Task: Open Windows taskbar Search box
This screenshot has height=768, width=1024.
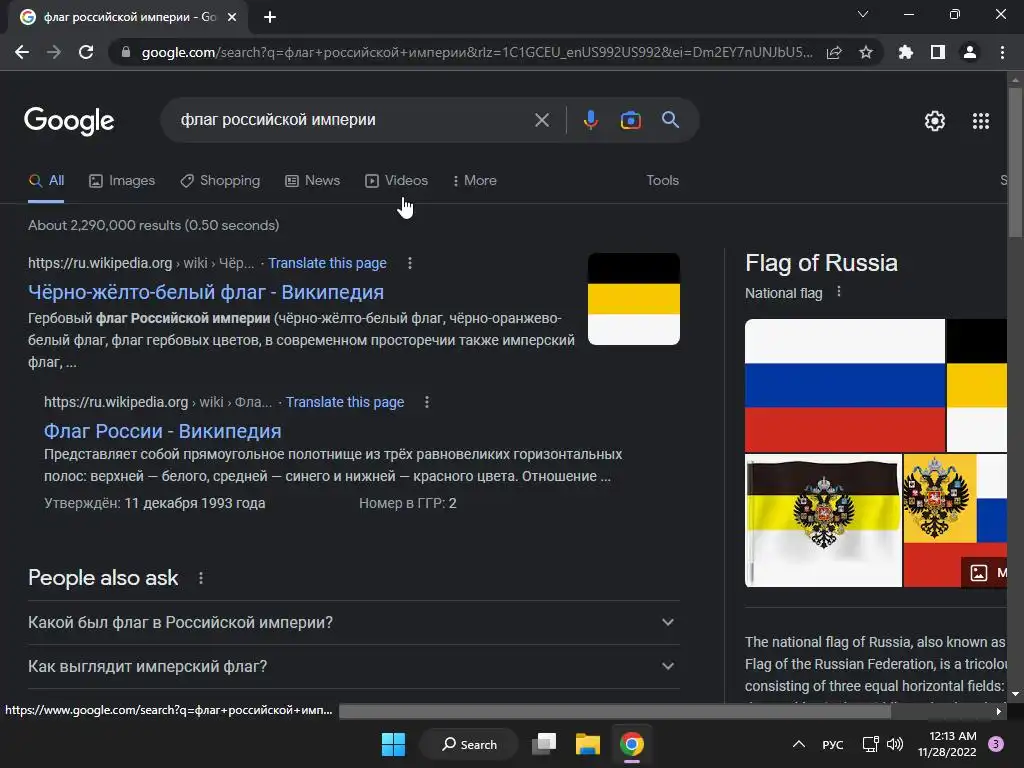Action: click(469, 744)
